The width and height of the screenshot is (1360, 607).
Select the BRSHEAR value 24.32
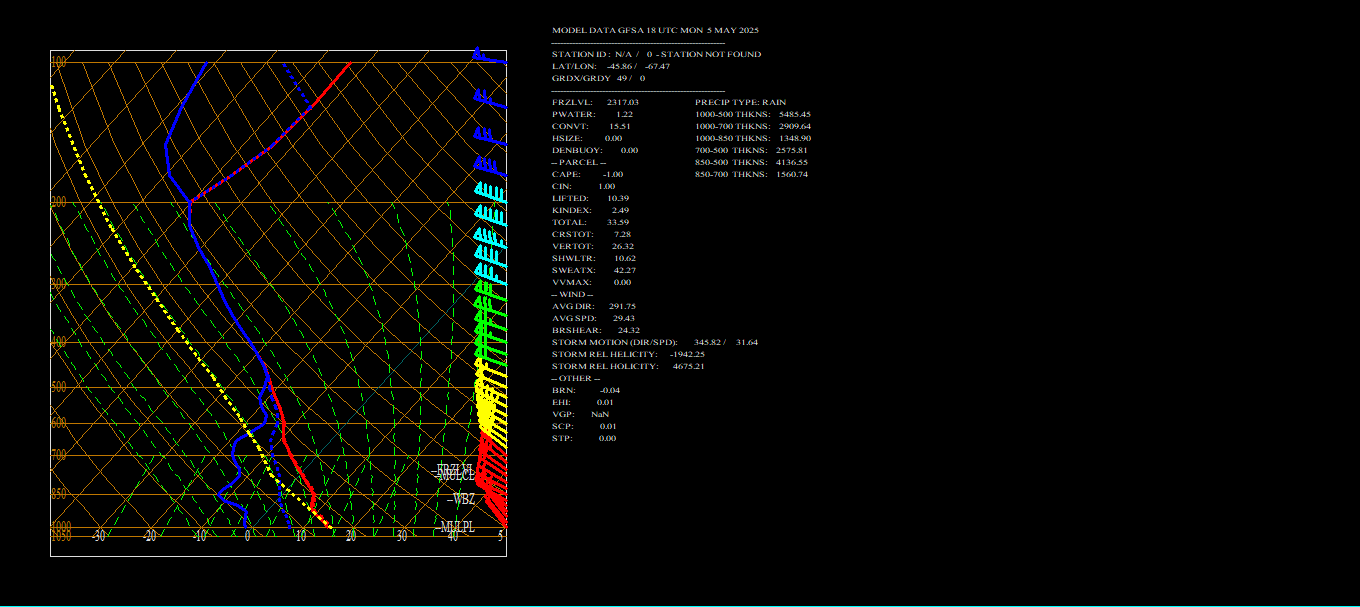(x=629, y=330)
